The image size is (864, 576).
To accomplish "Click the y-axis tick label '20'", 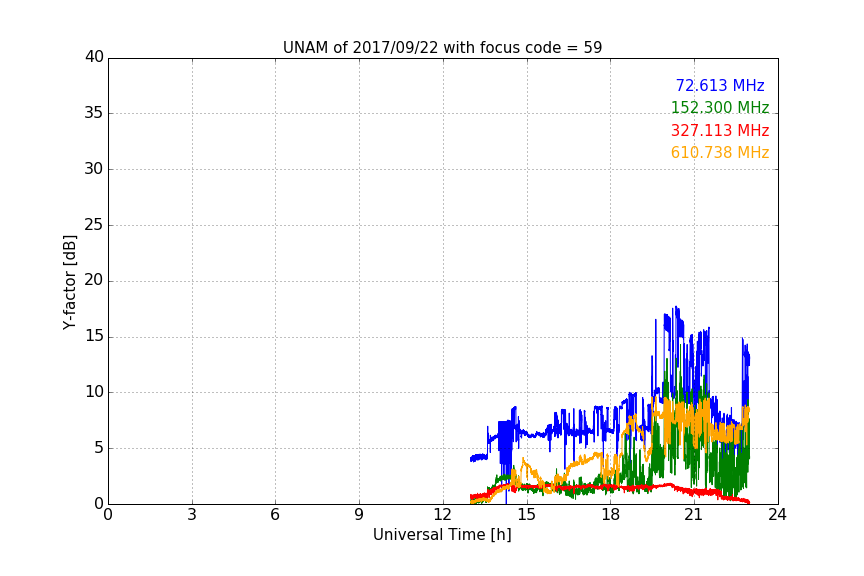I will click(94, 281).
